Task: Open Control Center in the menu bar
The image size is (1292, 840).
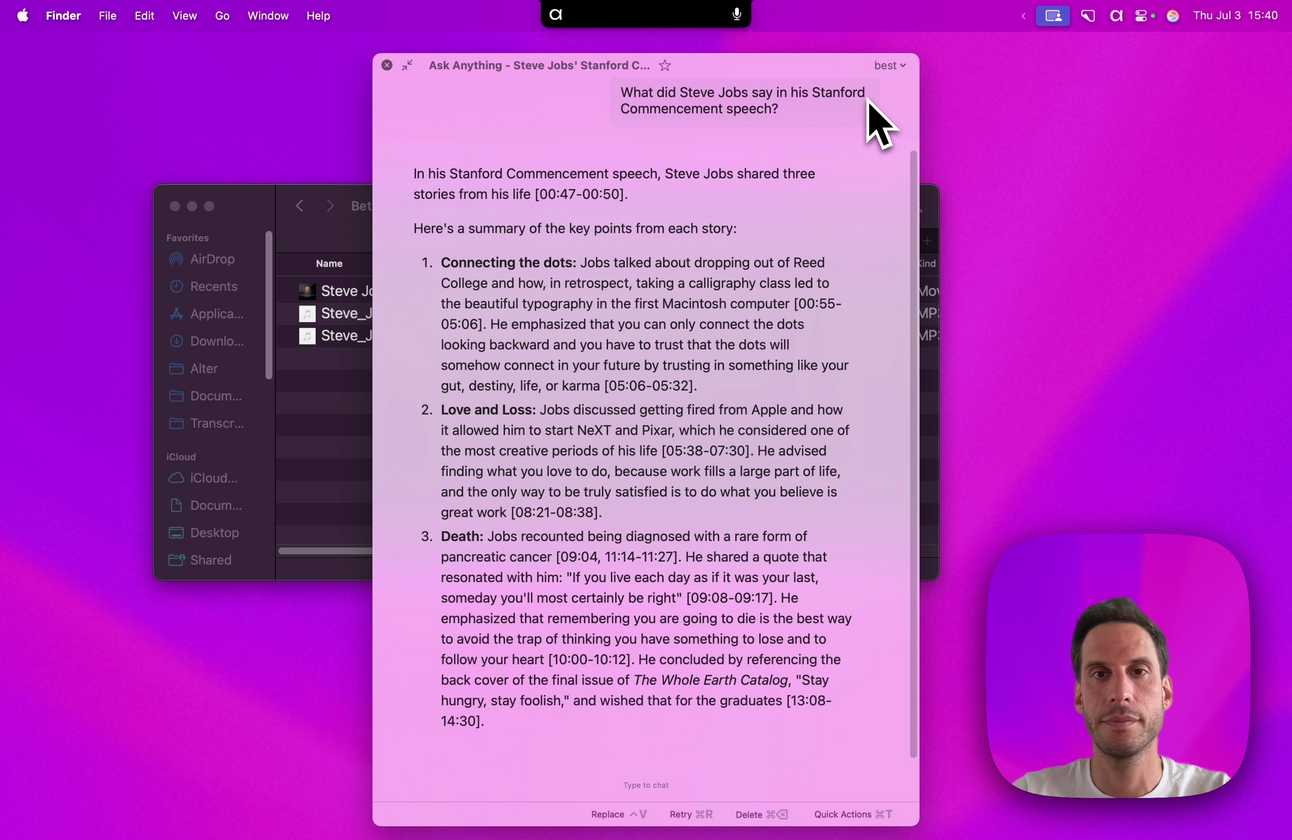Action: click(1144, 16)
